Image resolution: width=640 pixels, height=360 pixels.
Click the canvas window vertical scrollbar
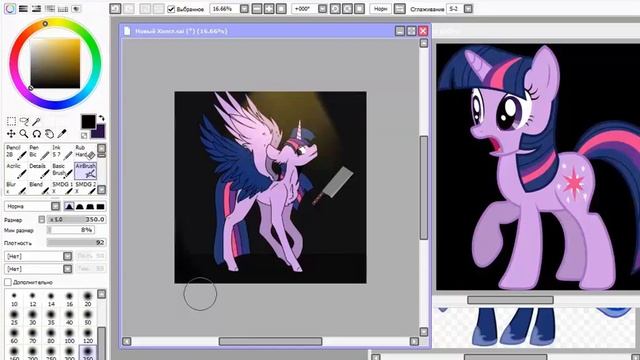(x=424, y=188)
